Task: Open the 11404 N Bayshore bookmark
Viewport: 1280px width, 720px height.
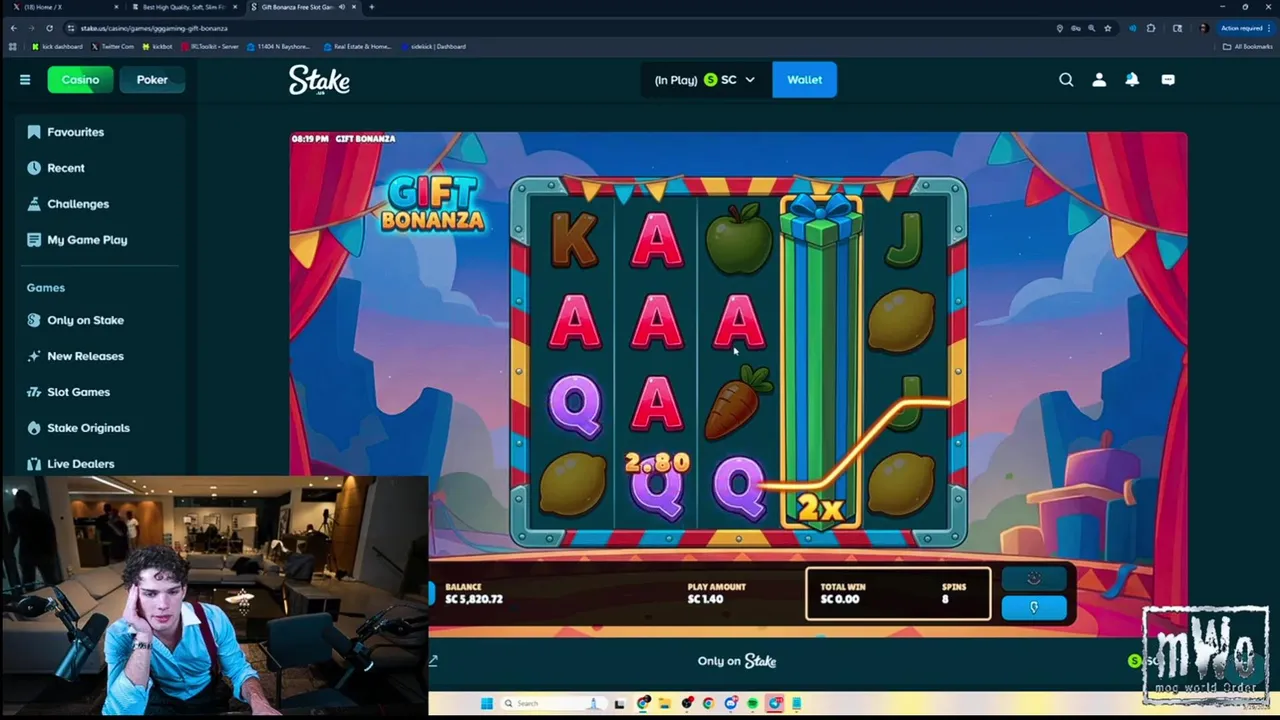Action: click(280, 46)
